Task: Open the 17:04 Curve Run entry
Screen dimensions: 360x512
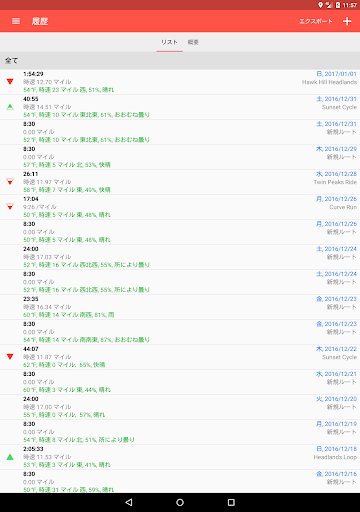Action: tap(180, 207)
